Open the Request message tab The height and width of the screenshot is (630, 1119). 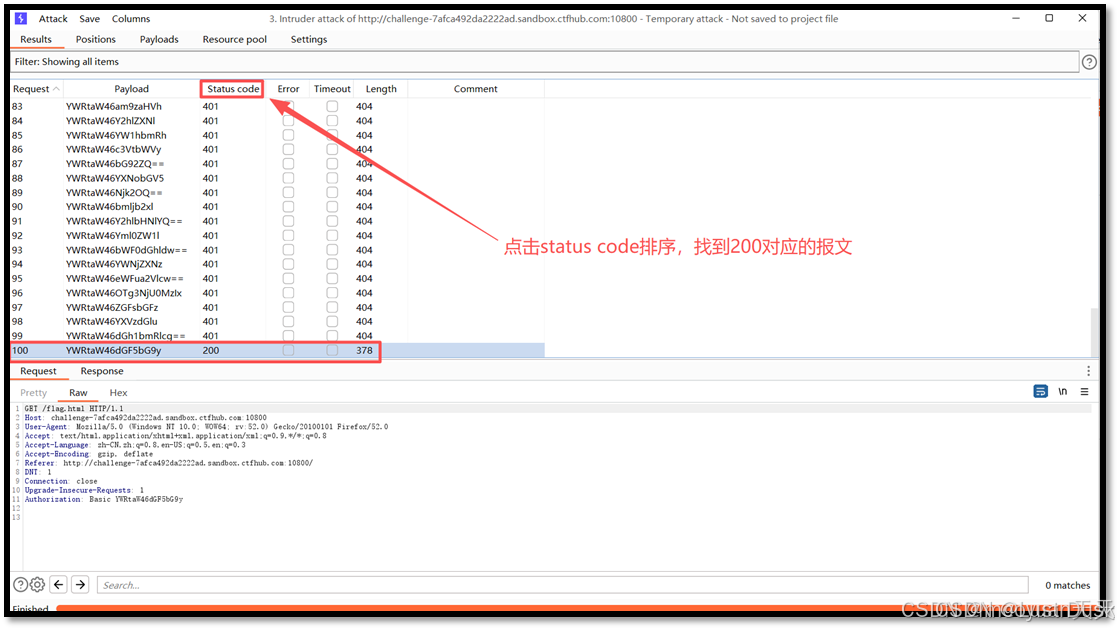tap(38, 371)
